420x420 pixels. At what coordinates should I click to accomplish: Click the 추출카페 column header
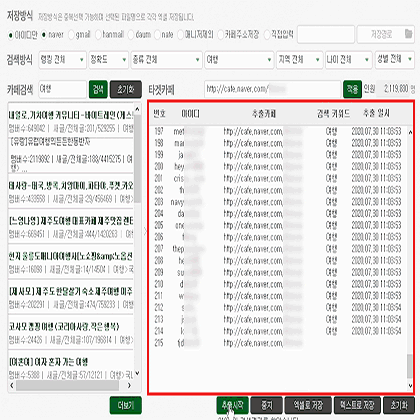264,114
